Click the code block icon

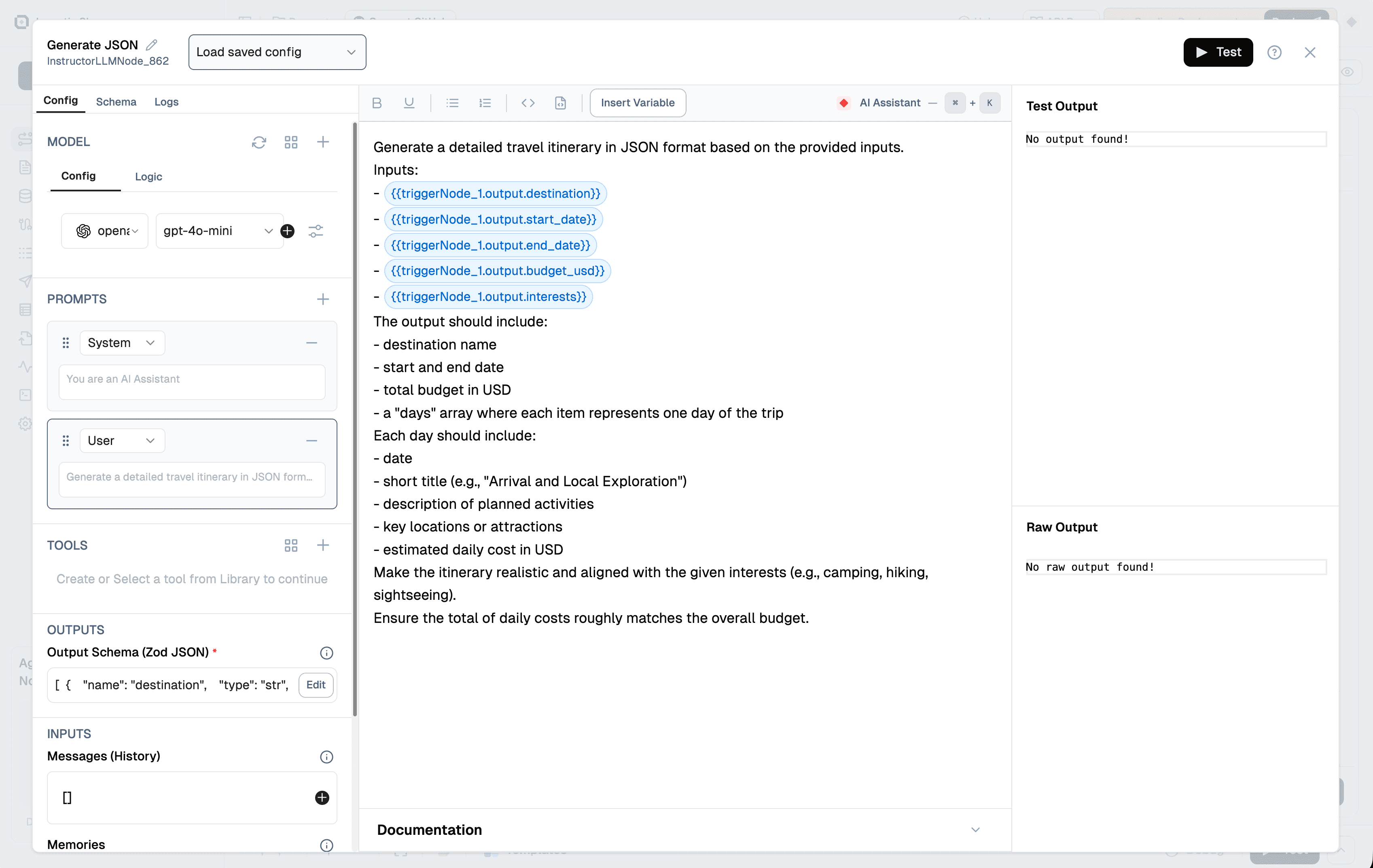(528, 103)
